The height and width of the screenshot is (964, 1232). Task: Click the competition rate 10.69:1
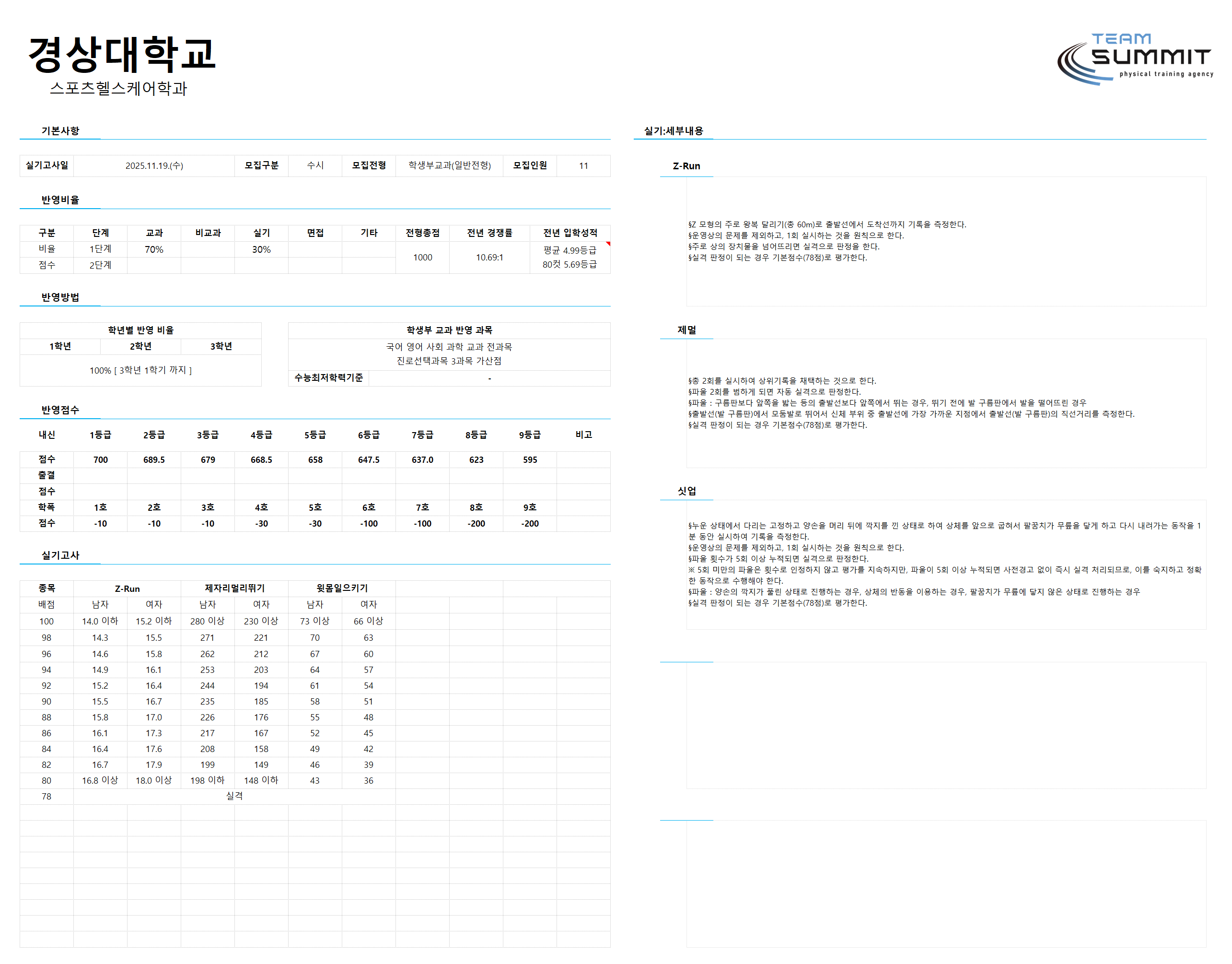[x=489, y=258]
